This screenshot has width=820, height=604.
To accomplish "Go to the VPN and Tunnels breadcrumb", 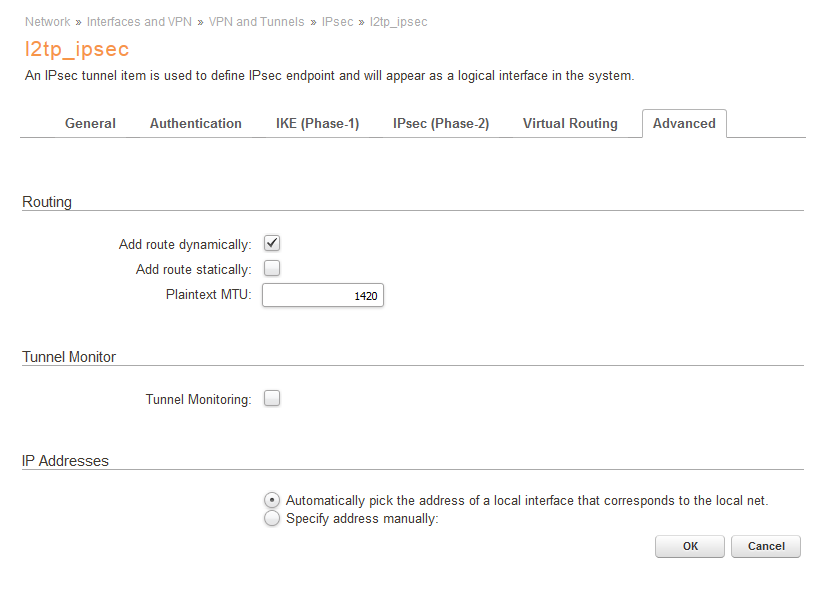I will (x=256, y=21).
